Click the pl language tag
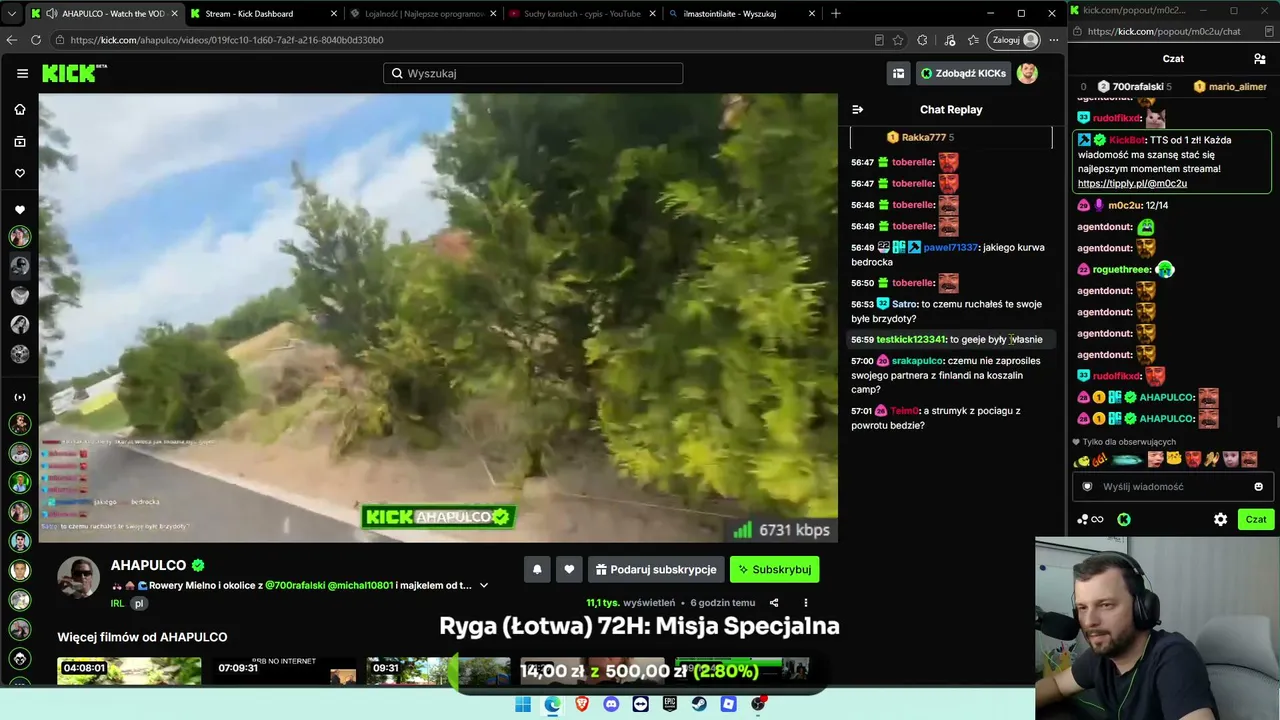Screen dimensions: 1280x720 click(x=140, y=604)
